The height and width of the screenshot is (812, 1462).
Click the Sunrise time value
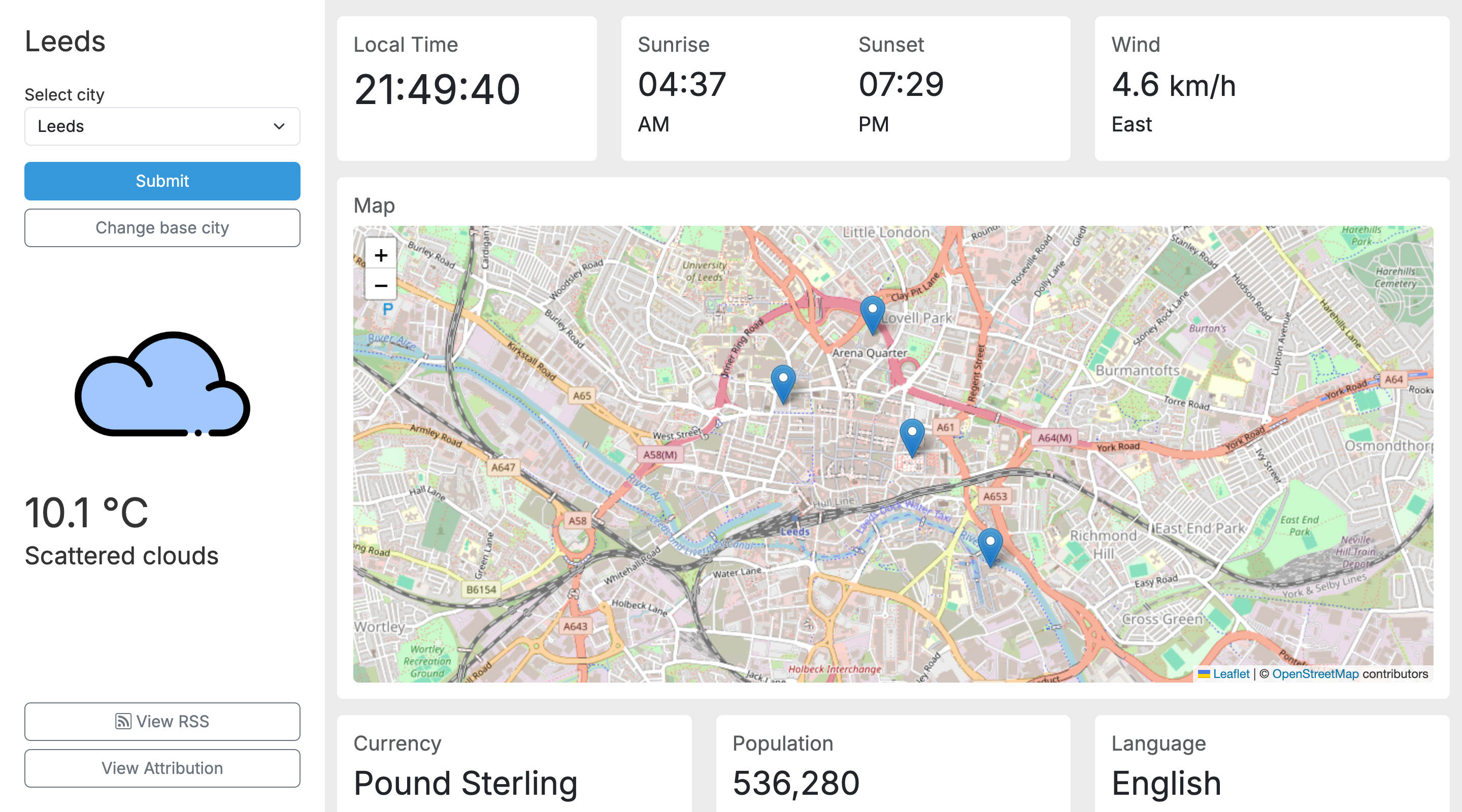coord(682,85)
